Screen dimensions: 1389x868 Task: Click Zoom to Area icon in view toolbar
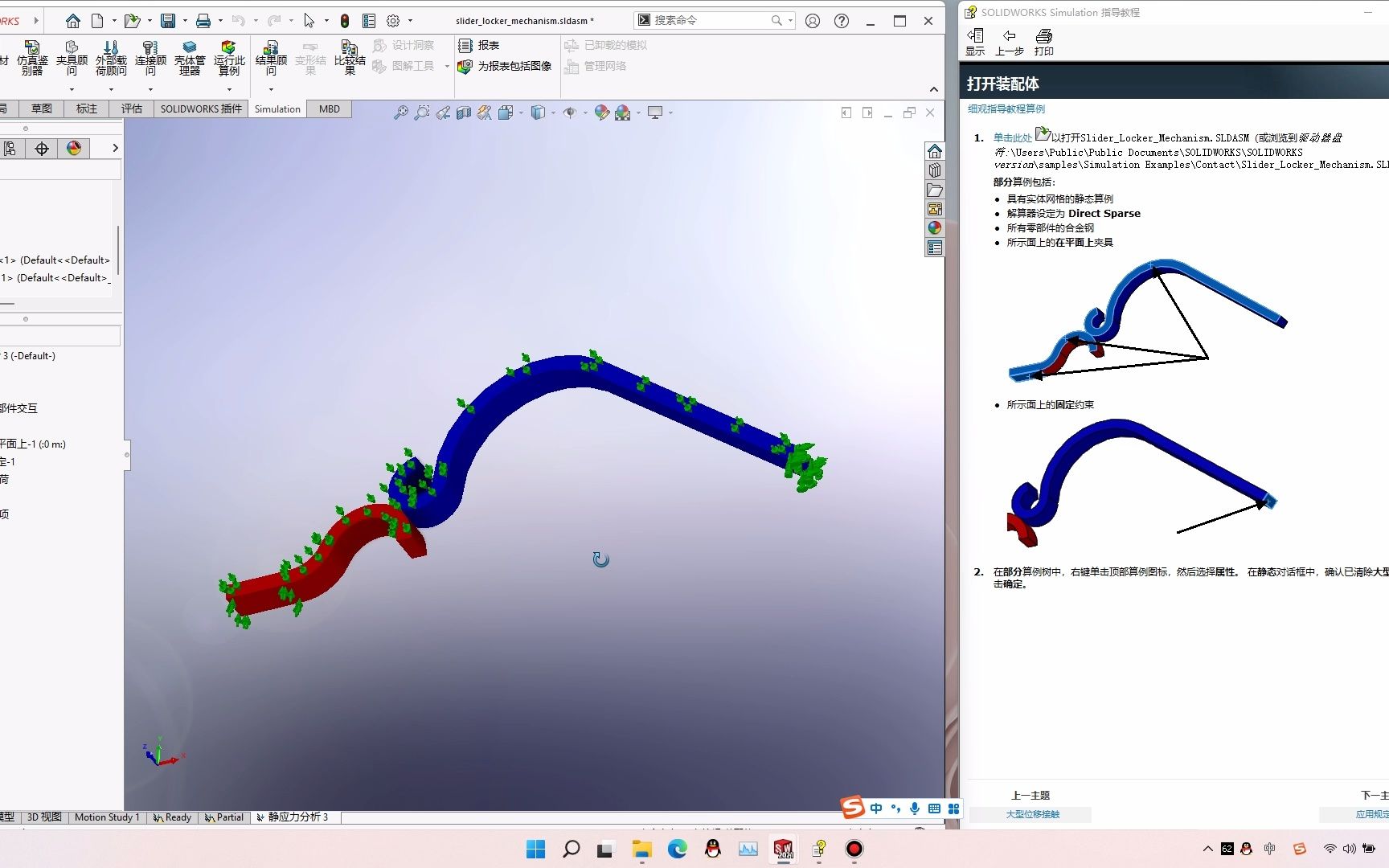[x=421, y=113]
